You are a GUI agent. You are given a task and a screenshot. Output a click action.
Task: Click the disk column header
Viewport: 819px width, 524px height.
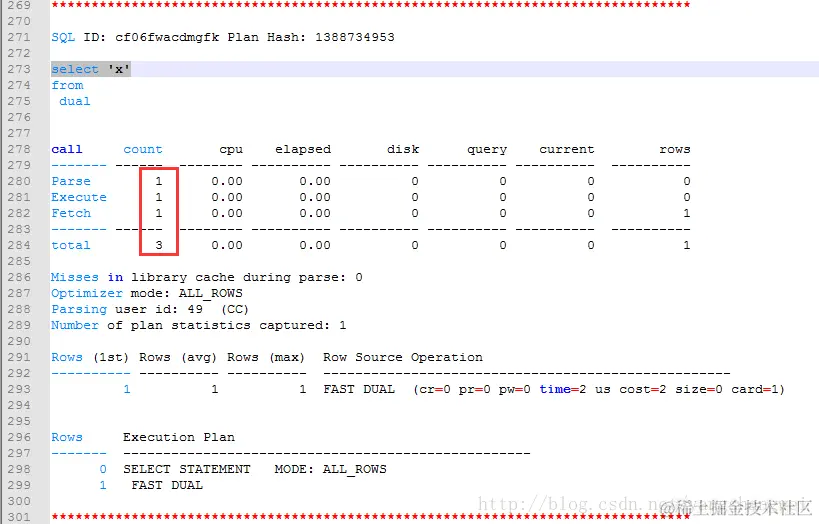pyautogui.click(x=403, y=149)
